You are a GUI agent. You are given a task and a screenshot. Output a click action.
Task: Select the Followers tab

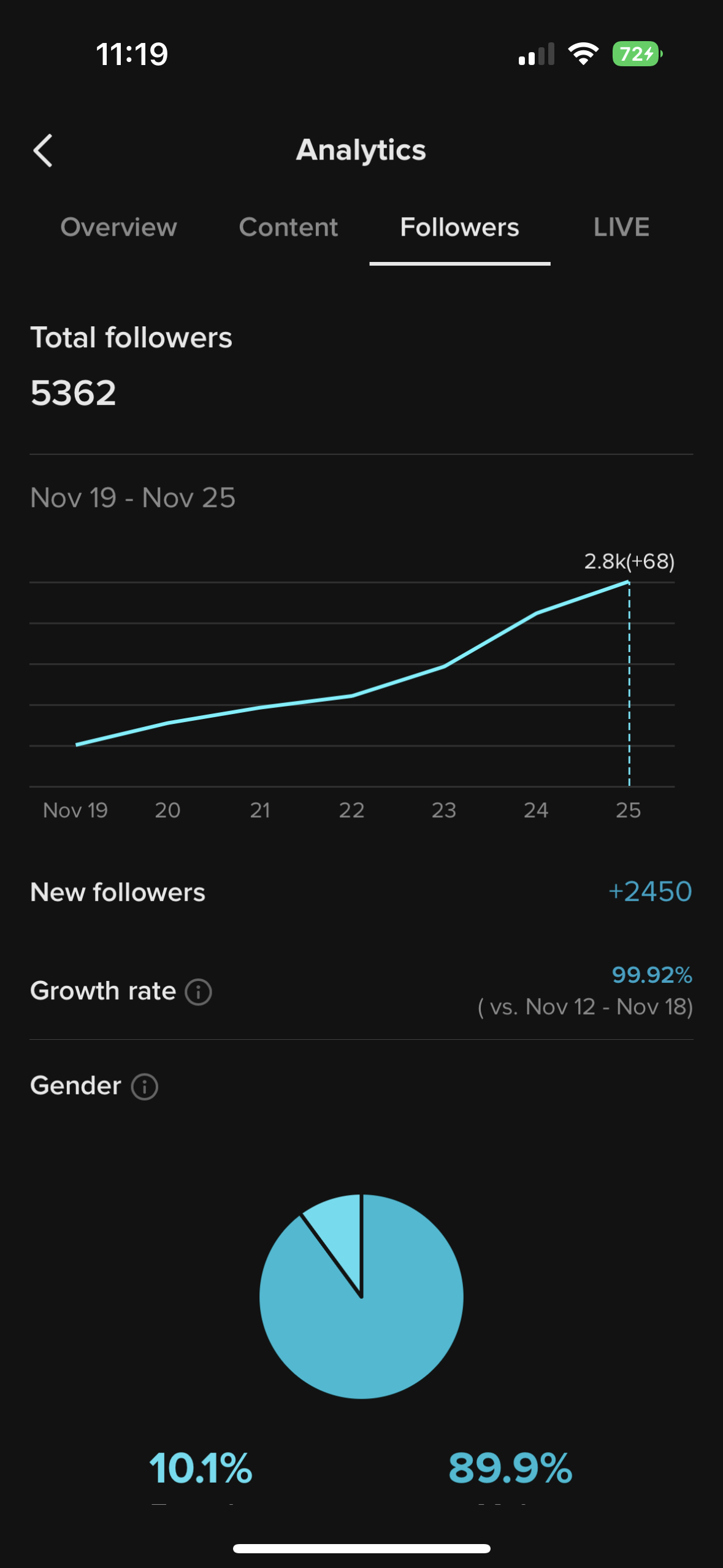(459, 228)
